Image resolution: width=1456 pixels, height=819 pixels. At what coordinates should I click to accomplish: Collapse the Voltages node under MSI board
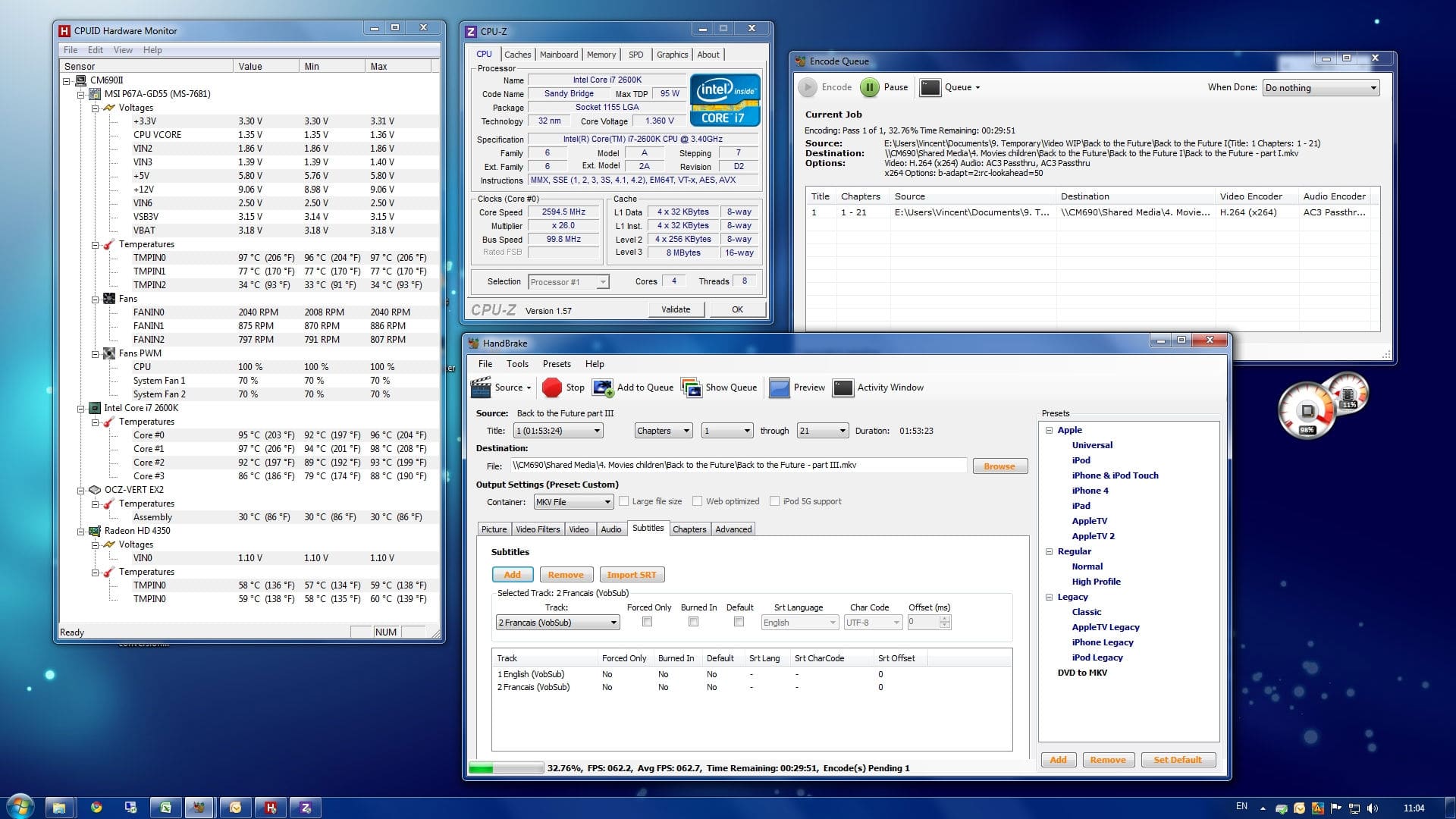point(95,108)
